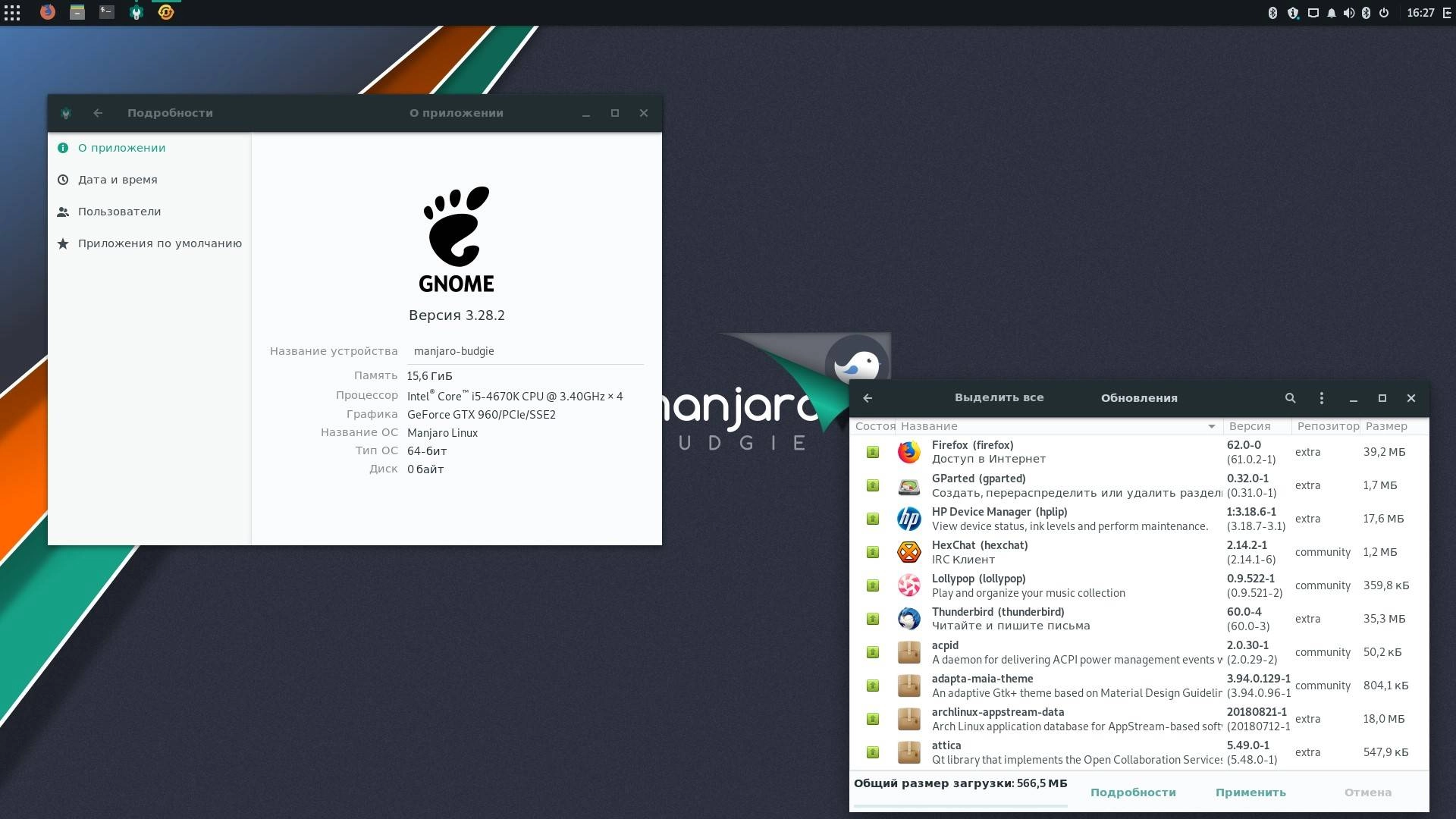1456x819 pixels.
Task: Click the security shield info tray icon
Action: [1293, 13]
